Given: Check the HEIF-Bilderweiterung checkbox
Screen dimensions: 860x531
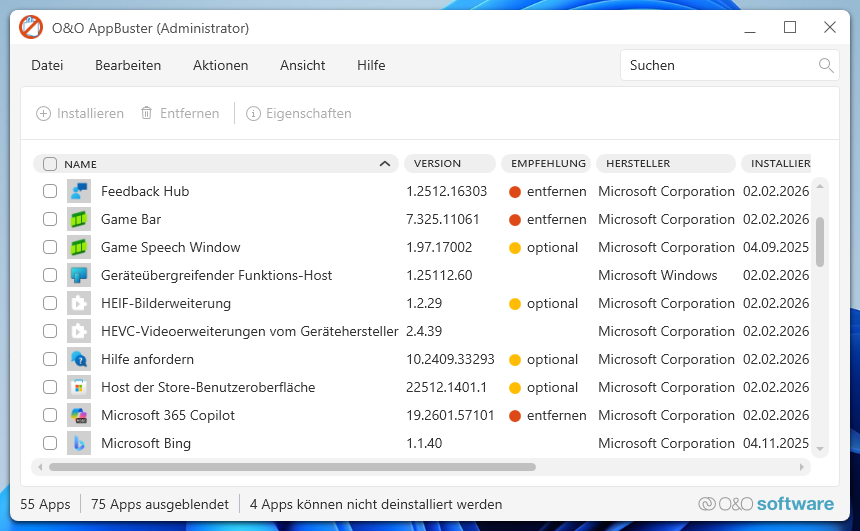Looking at the screenshot, I should [x=50, y=303].
